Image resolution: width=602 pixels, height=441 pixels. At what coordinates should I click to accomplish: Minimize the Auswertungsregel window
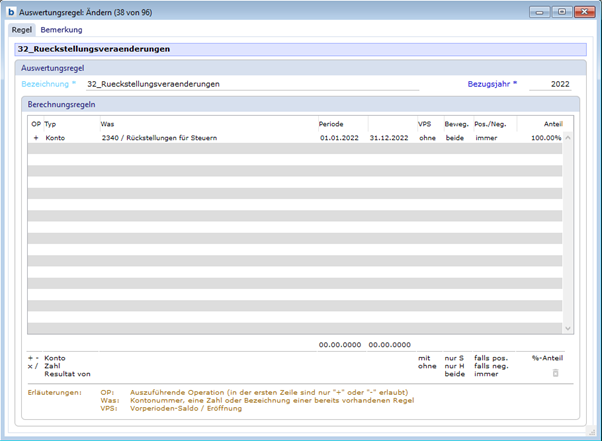pyautogui.click(x=543, y=12)
